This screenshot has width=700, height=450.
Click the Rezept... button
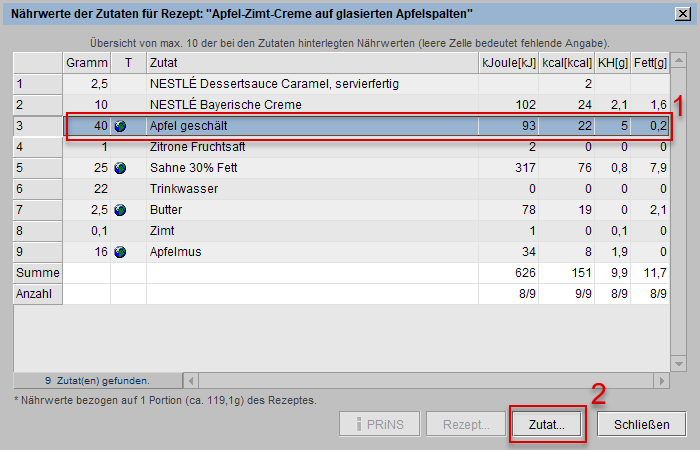(466, 424)
